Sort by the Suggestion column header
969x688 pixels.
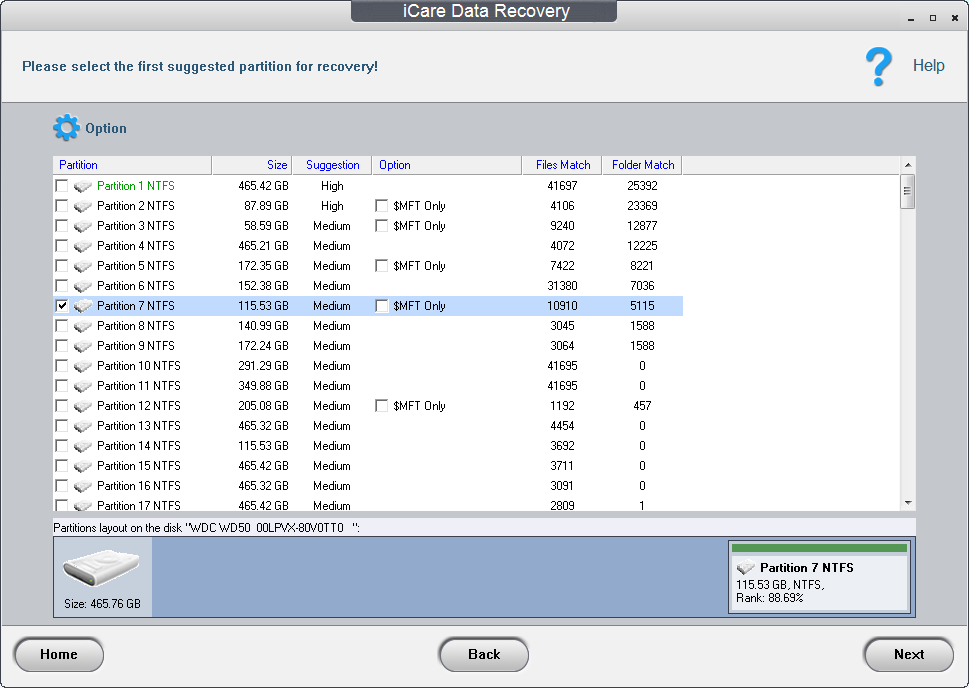[x=332, y=165]
